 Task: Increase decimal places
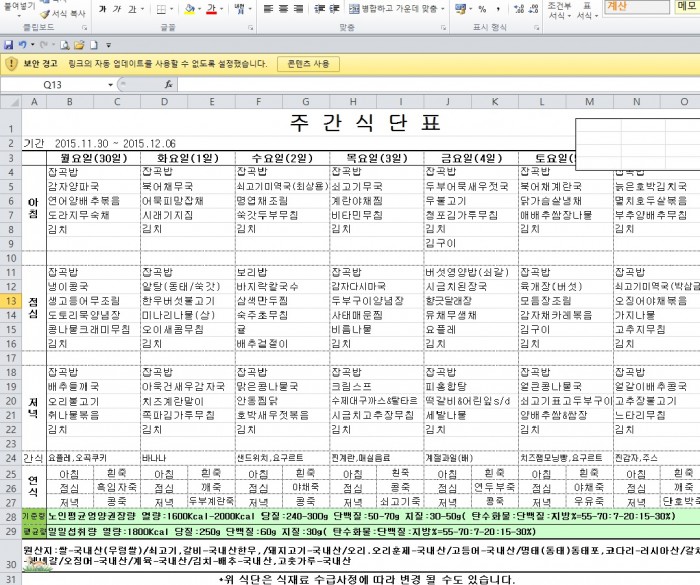point(519,8)
